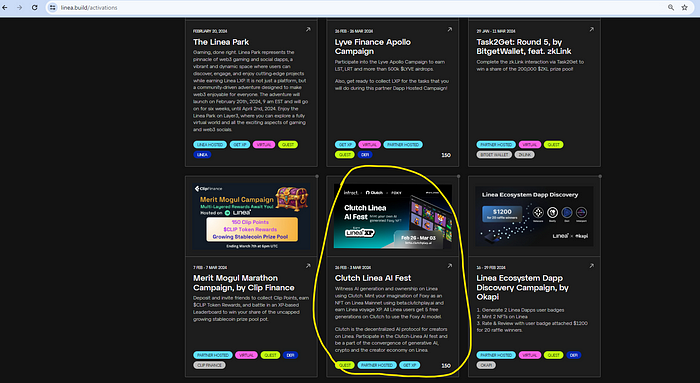Click the date '16 - 29 FEB 2024' on Okapi card

491,267
